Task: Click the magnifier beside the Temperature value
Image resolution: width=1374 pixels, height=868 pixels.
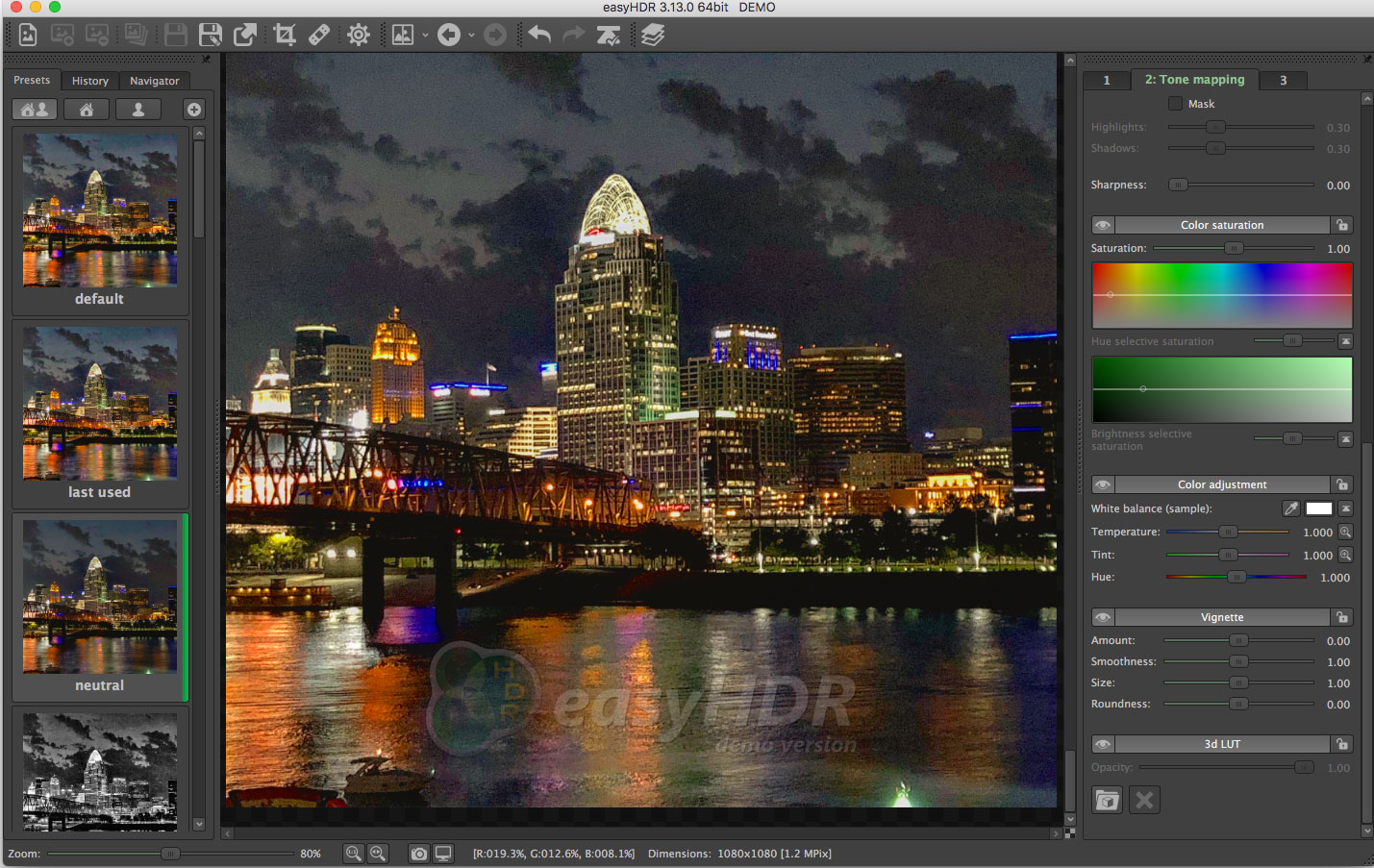Action: 1346,532
